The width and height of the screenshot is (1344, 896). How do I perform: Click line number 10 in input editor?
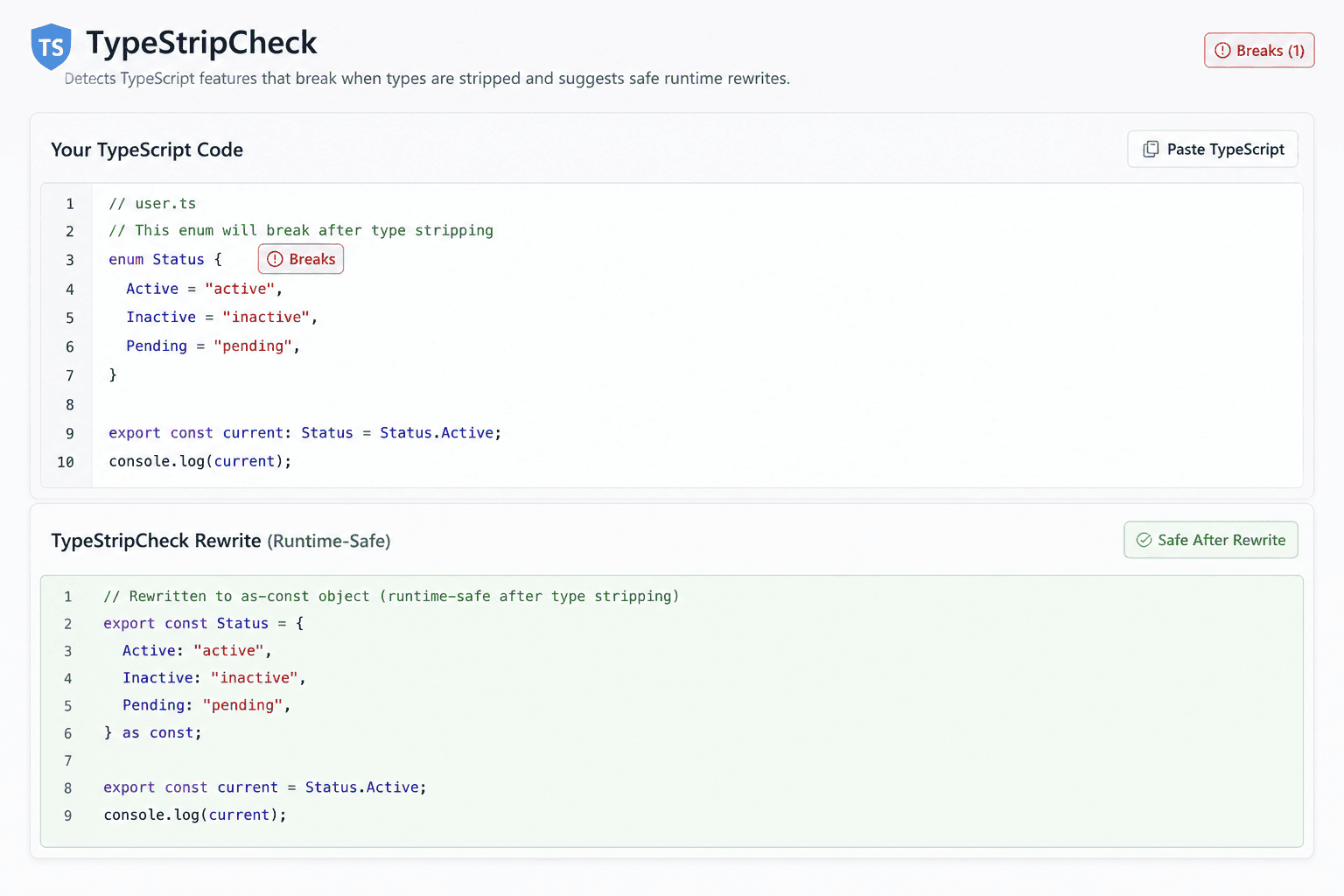coord(66,462)
